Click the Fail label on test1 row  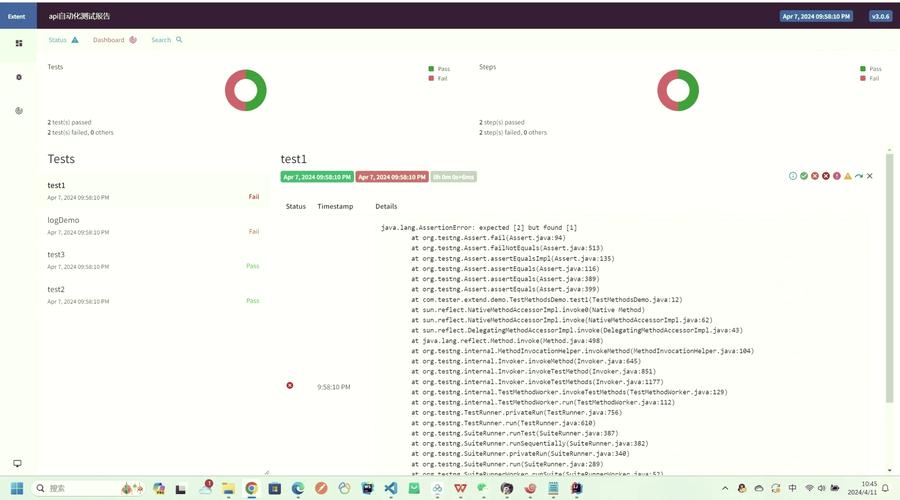(254, 196)
